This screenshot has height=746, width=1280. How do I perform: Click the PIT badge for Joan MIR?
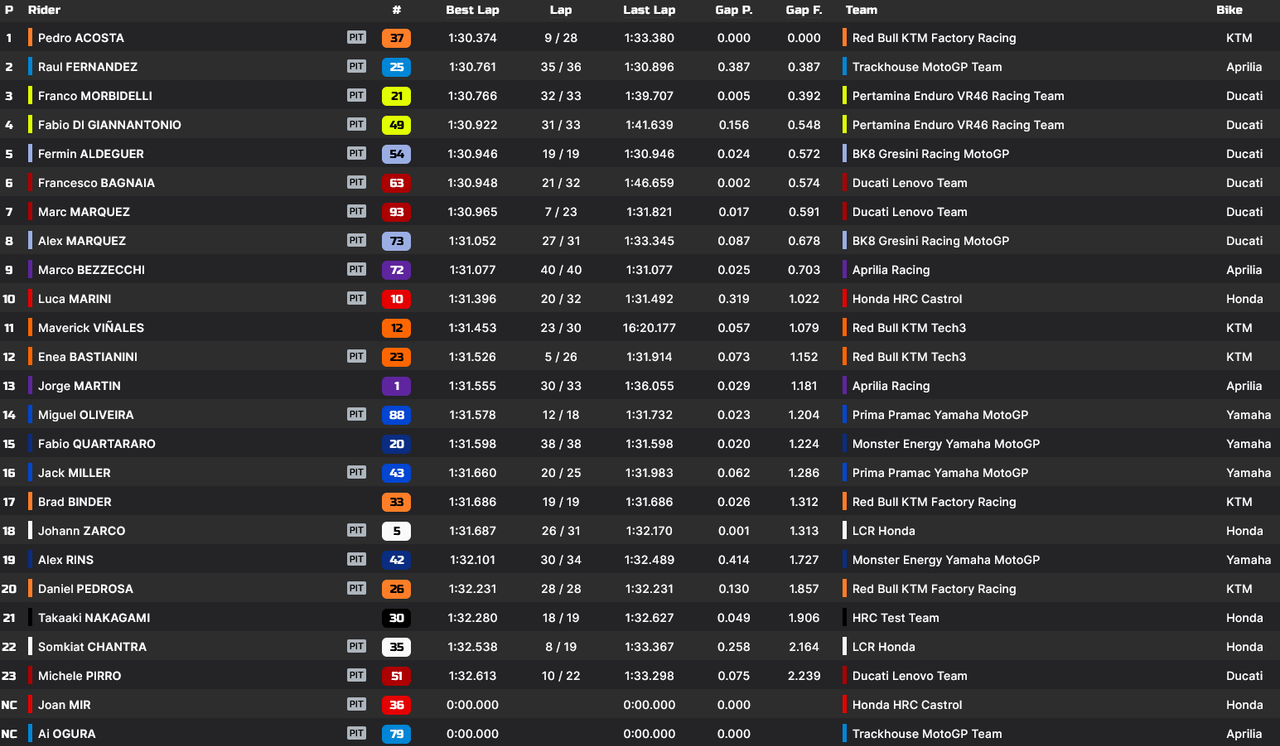pos(356,704)
